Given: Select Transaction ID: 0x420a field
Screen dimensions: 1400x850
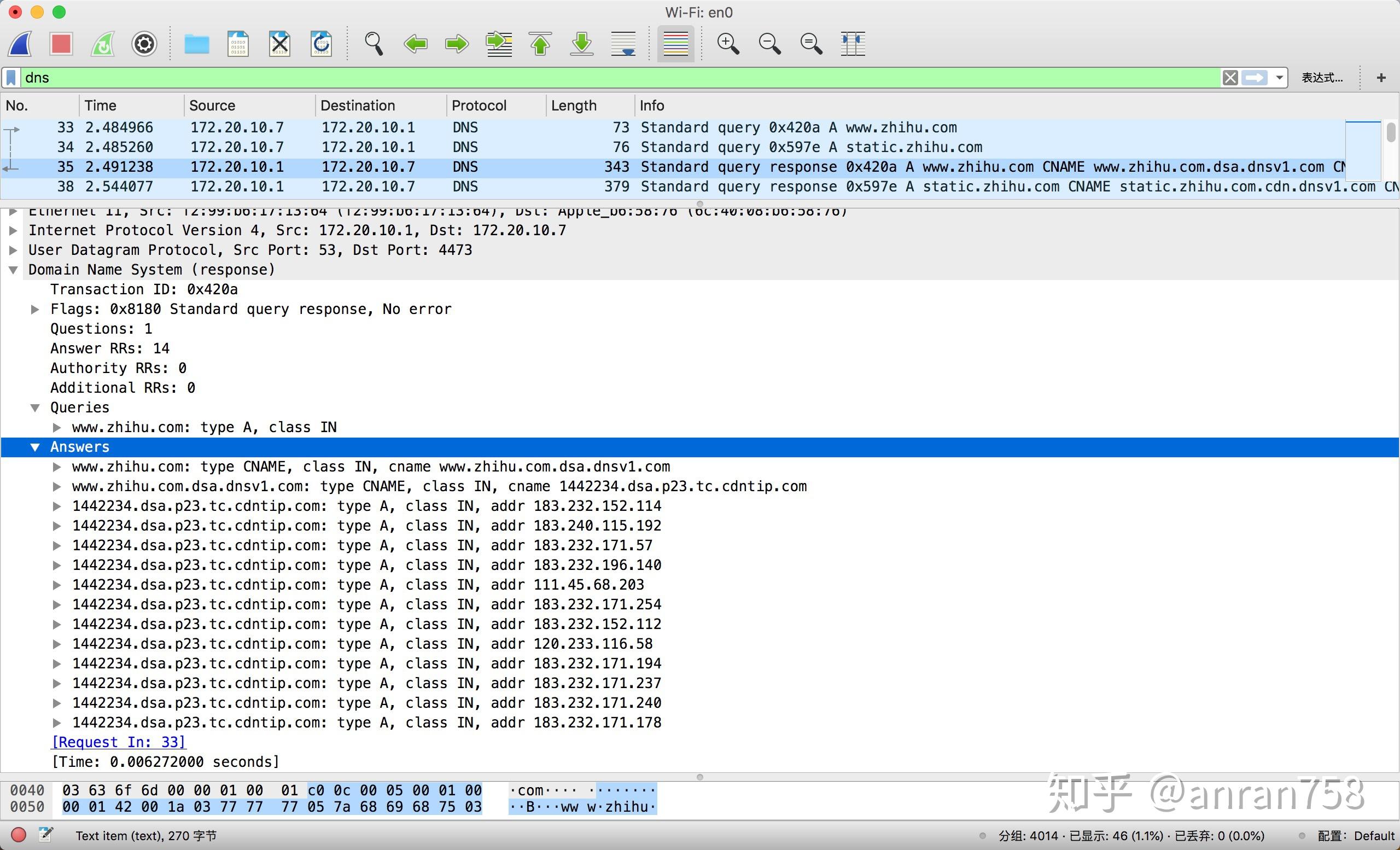Looking at the screenshot, I should 144,290.
